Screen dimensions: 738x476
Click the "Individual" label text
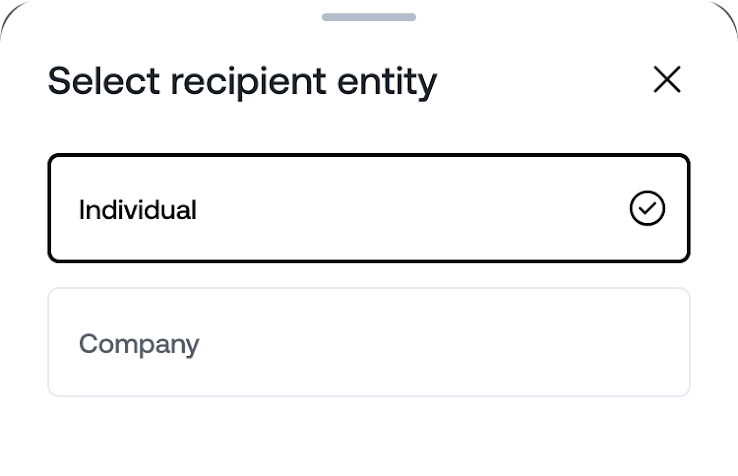tap(138, 210)
